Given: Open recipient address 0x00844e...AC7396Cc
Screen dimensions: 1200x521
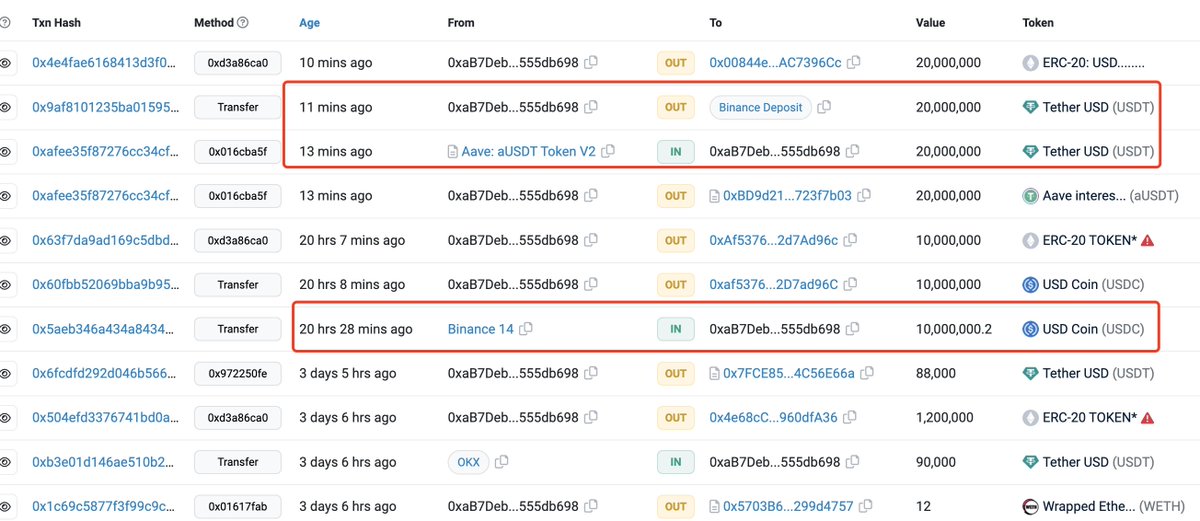Looking at the screenshot, I should click(777, 62).
